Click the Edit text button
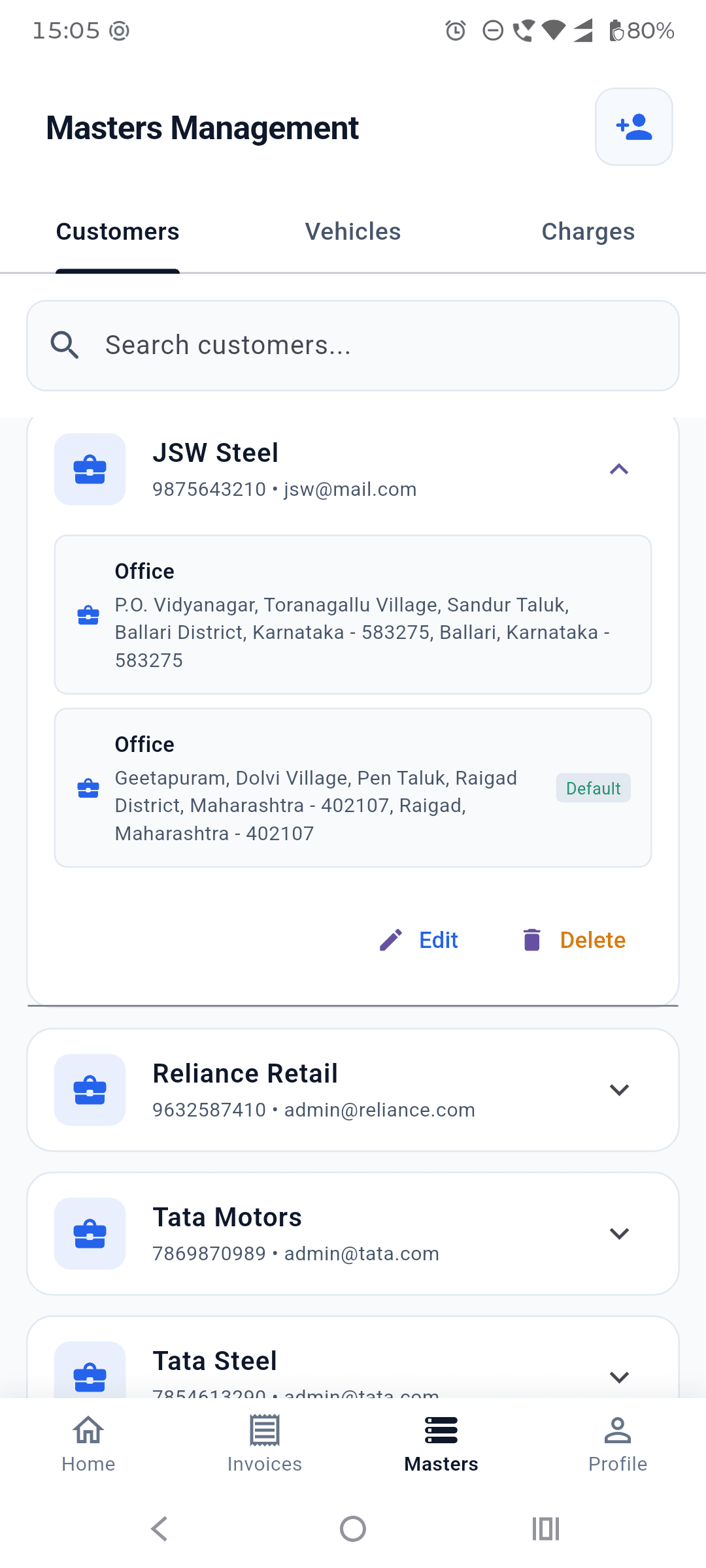Image resolution: width=706 pixels, height=1568 pixels. [x=439, y=940]
